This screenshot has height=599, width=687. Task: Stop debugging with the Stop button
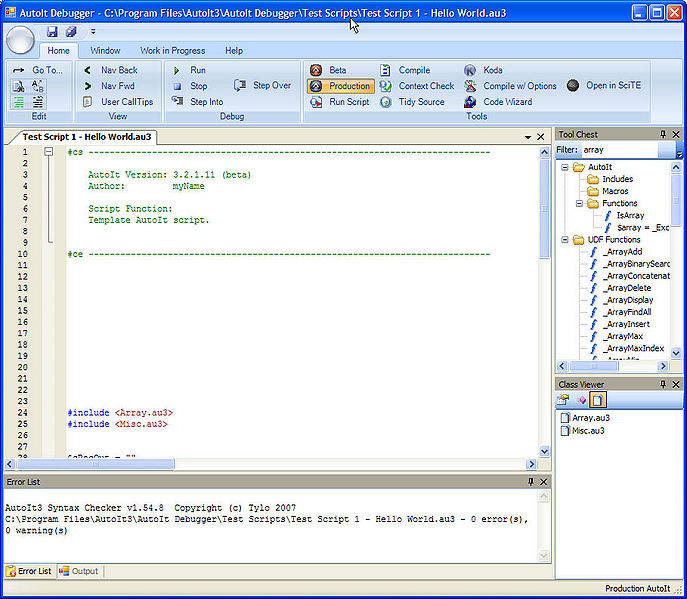(x=190, y=86)
